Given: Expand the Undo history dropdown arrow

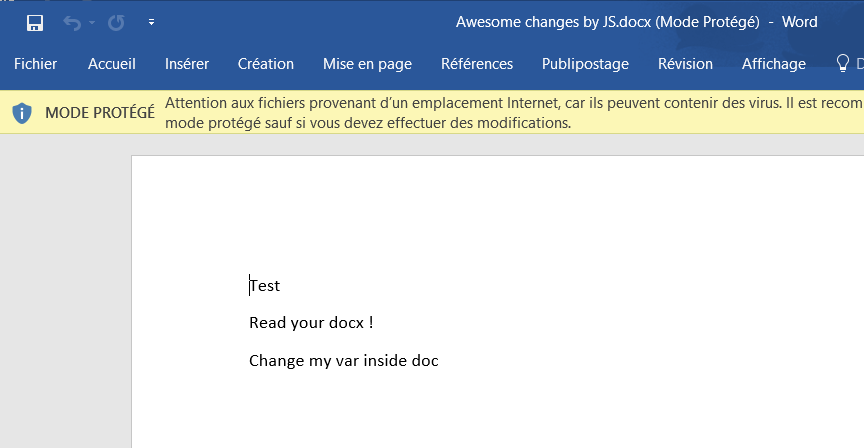Looking at the screenshot, I should 92,23.
